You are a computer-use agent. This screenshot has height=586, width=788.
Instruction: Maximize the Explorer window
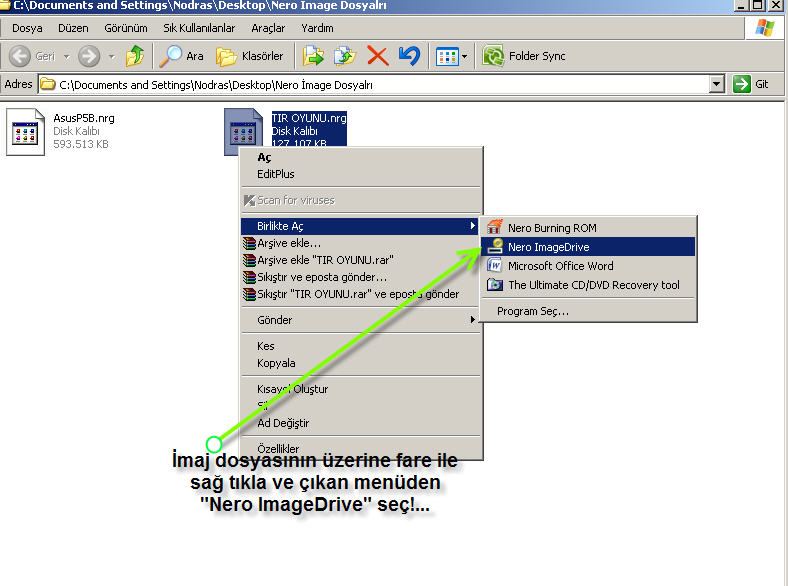(757, 5)
